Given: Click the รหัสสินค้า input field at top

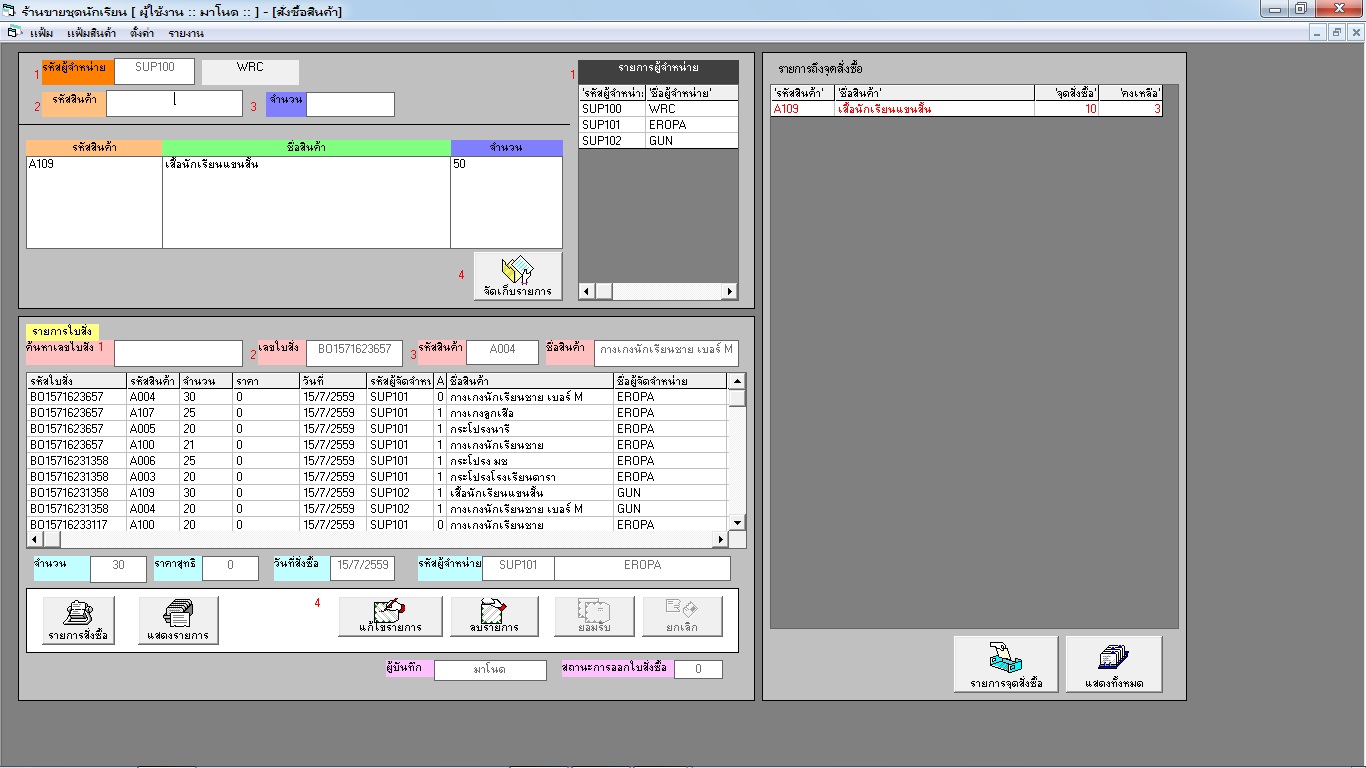Looking at the screenshot, I should [x=174, y=104].
